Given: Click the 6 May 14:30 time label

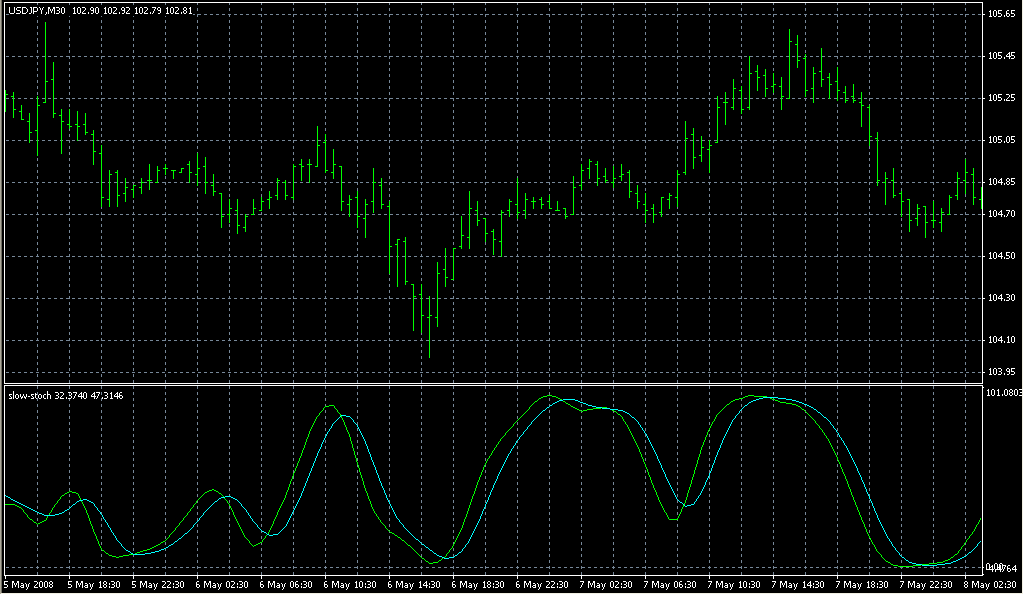Looking at the screenshot, I should 416,584.
